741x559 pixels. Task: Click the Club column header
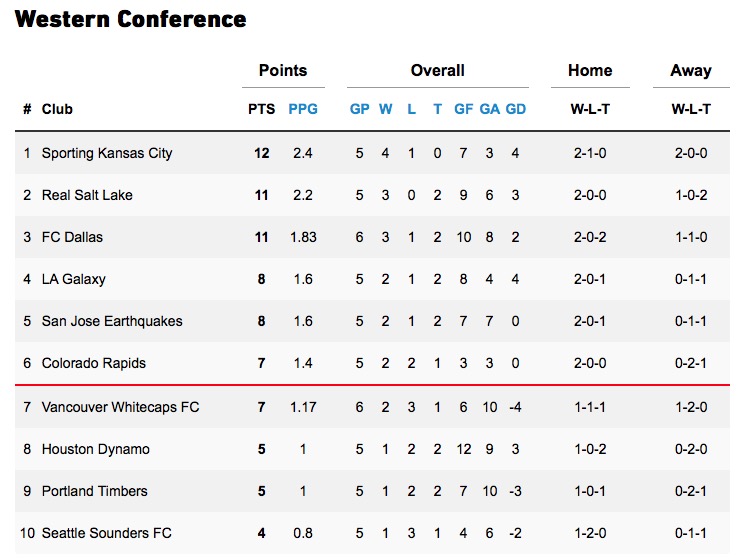click(x=57, y=109)
